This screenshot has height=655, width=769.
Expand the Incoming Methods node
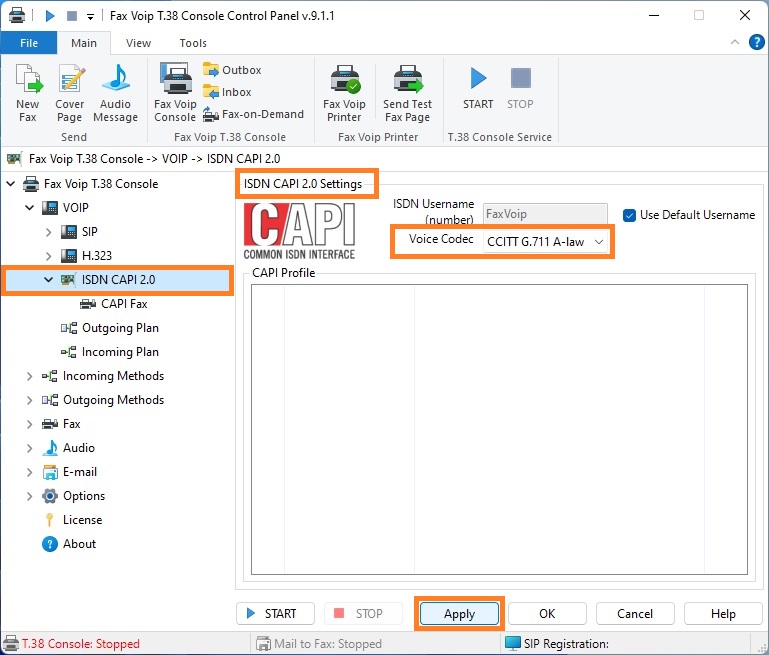click(x=29, y=376)
